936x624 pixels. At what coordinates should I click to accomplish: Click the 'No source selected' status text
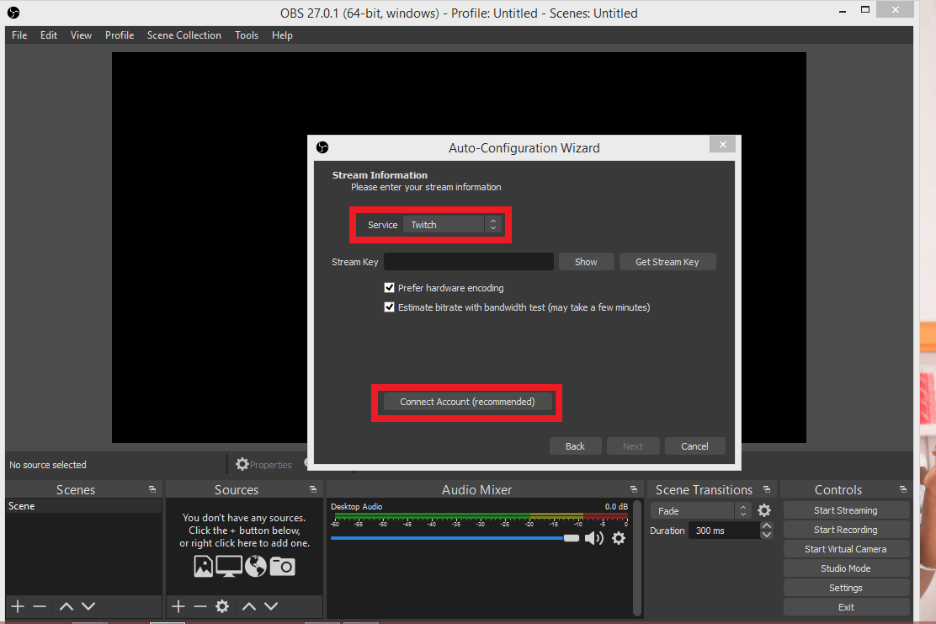(x=48, y=465)
